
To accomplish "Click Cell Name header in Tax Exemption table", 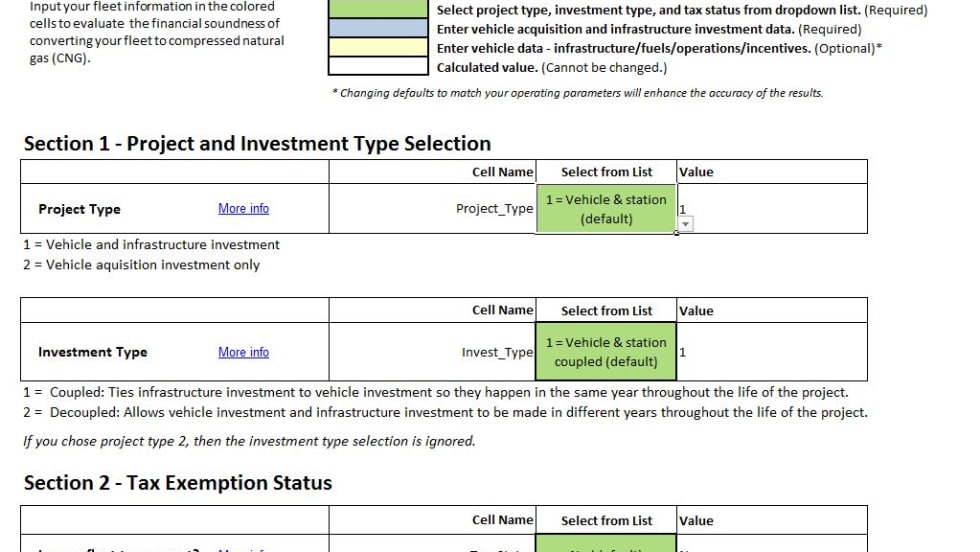I will pos(502,520).
